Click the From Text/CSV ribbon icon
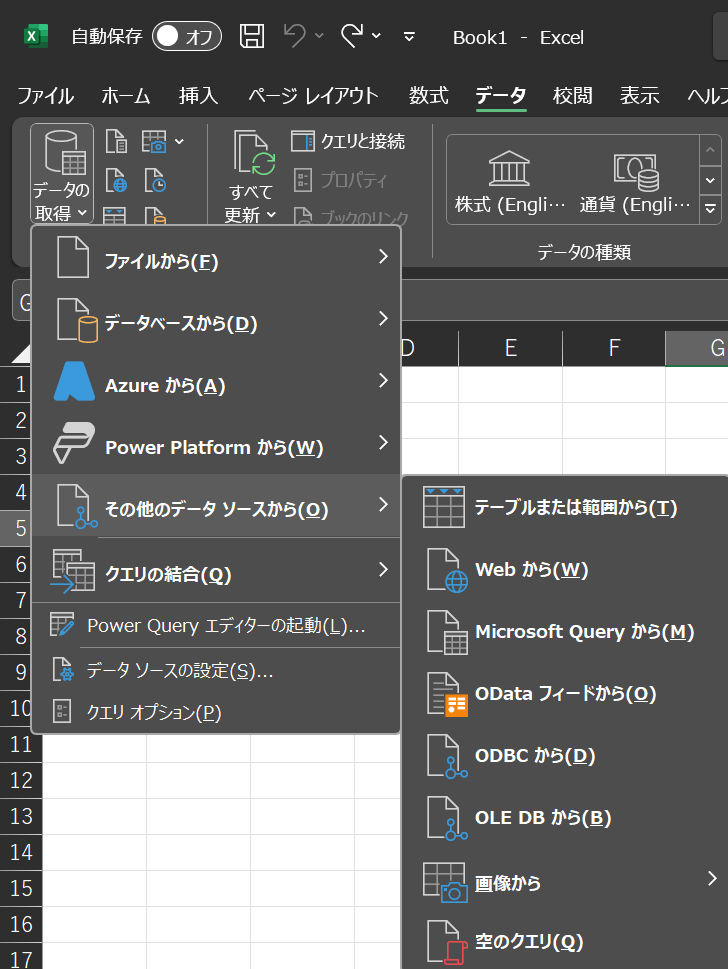This screenshot has width=728, height=969. (x=116, y=142)
